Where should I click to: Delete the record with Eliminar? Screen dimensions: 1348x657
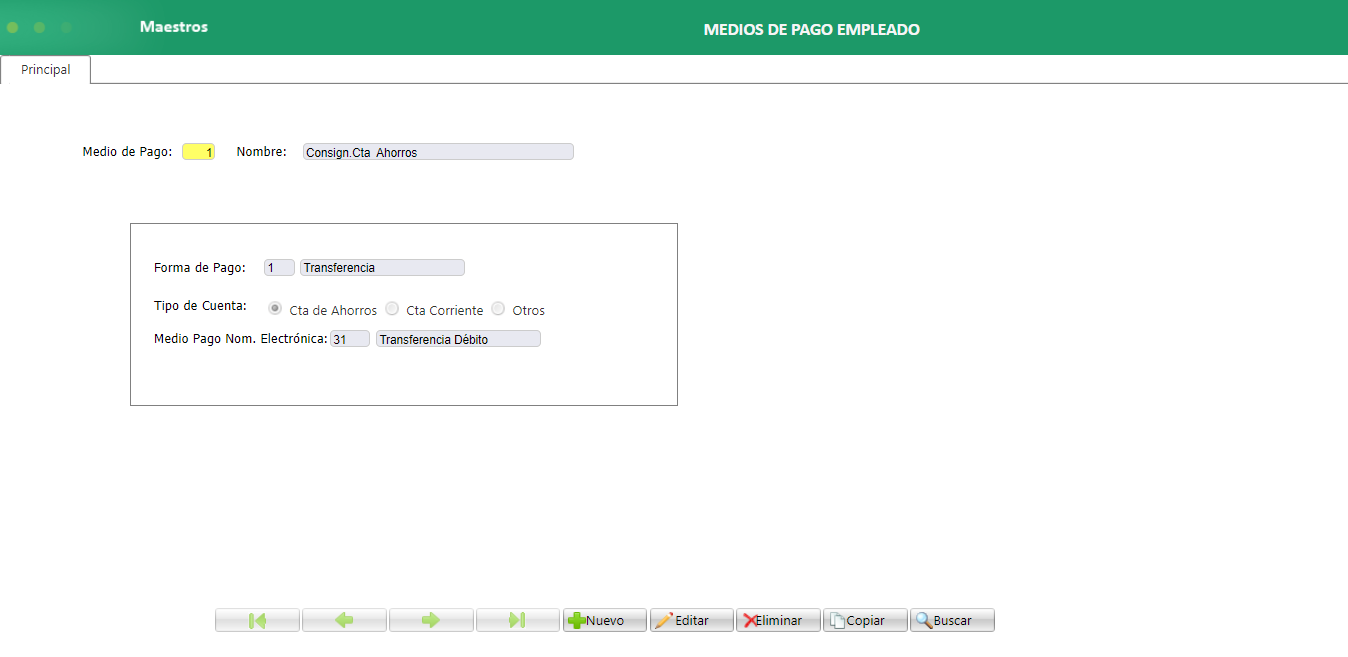coord(779,620)
